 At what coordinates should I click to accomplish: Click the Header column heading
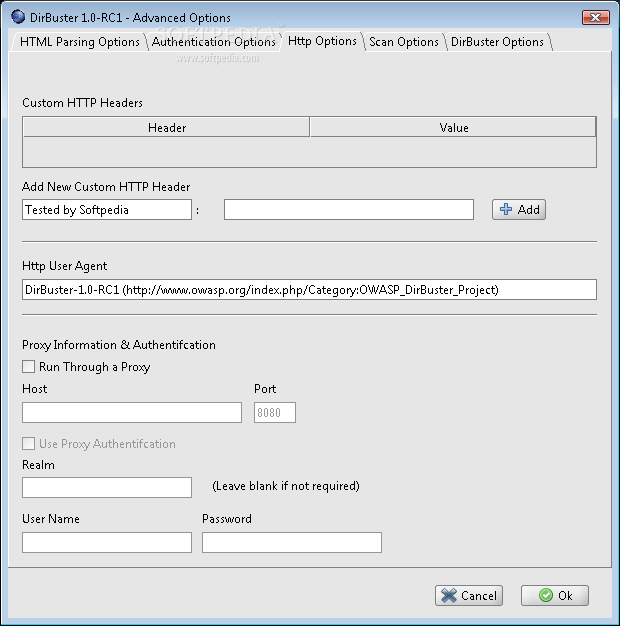166,127
